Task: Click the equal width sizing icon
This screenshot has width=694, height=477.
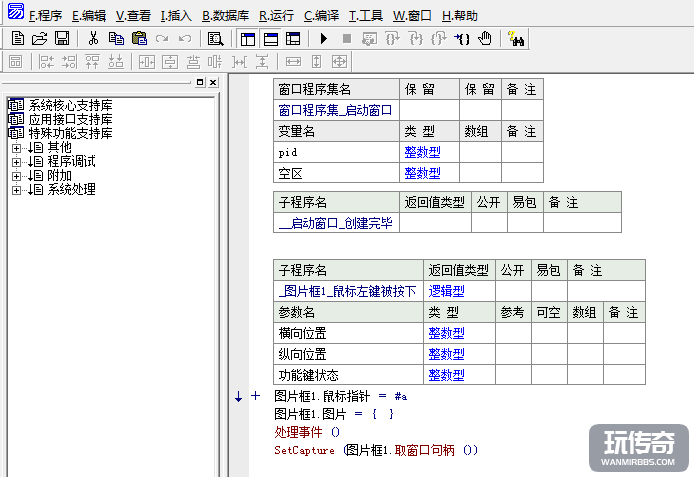Action: [293, 62]
